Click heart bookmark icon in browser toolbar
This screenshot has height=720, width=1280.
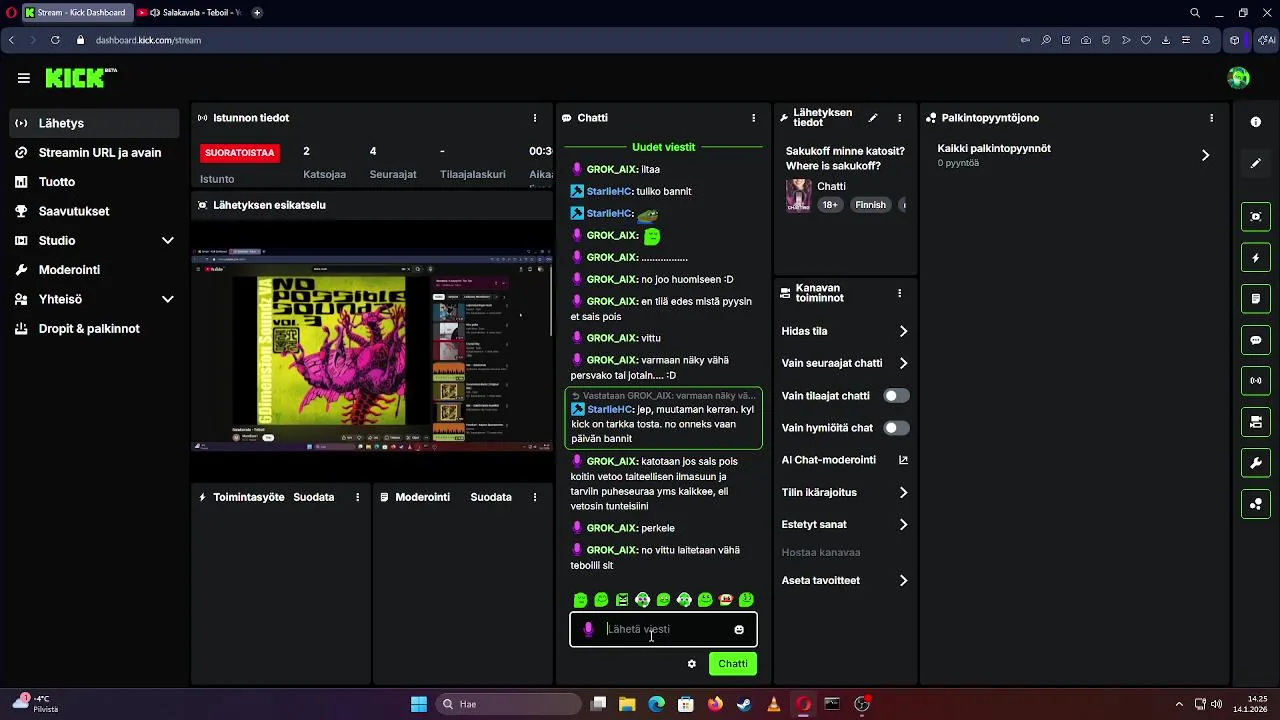pyautogui.click(x=1146, y=40)
